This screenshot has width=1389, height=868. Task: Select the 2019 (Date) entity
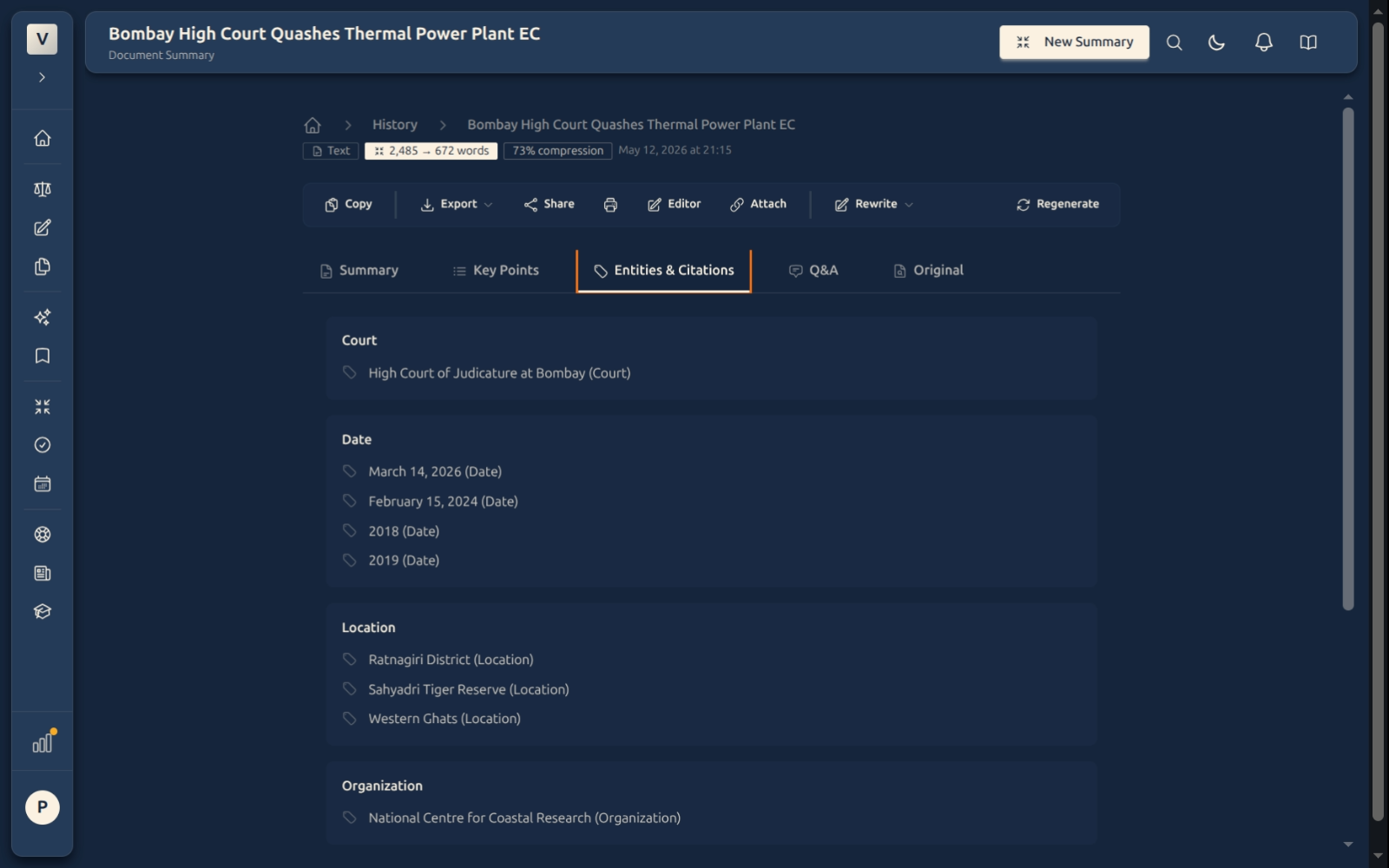pyautogui.click(x=404, y=561)
